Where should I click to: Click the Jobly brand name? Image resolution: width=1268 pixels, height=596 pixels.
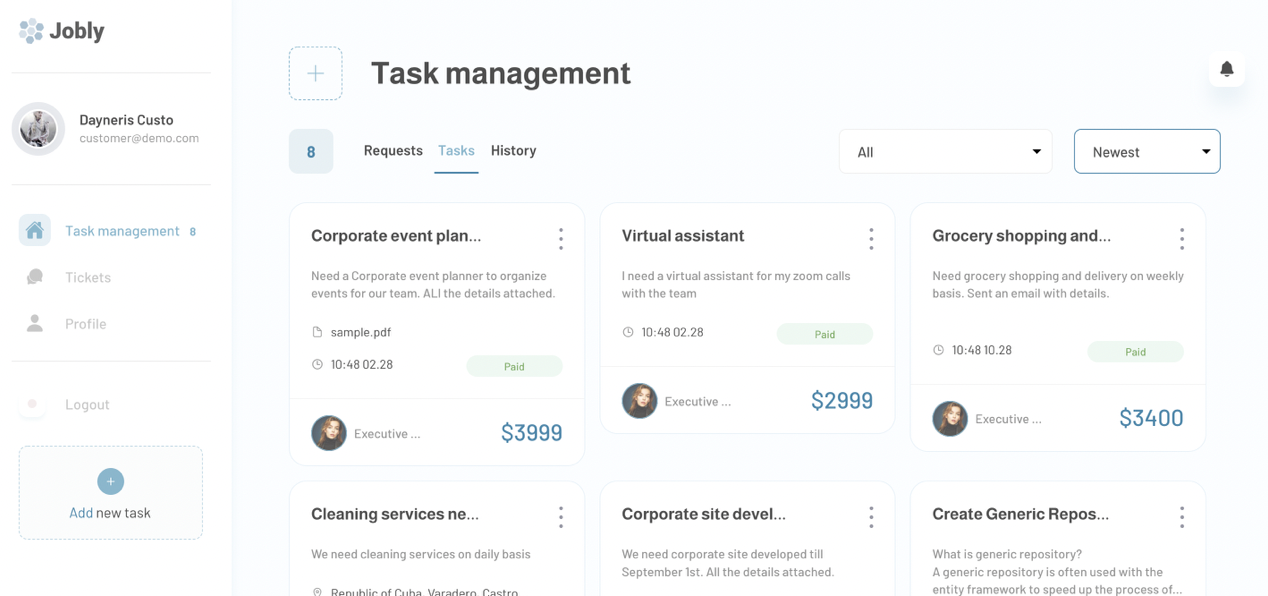[x=77, y=31]
